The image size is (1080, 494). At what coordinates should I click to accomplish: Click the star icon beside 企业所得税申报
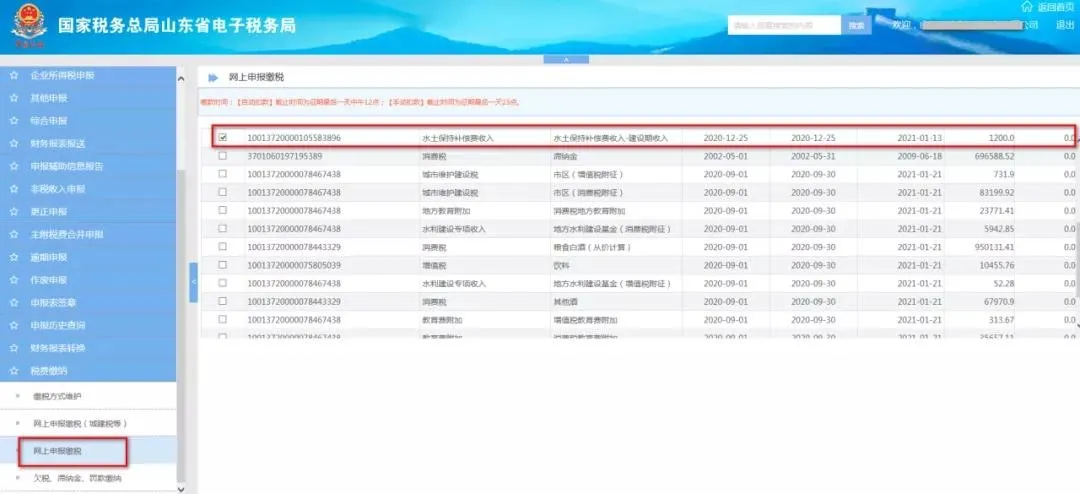pos(14,75)
